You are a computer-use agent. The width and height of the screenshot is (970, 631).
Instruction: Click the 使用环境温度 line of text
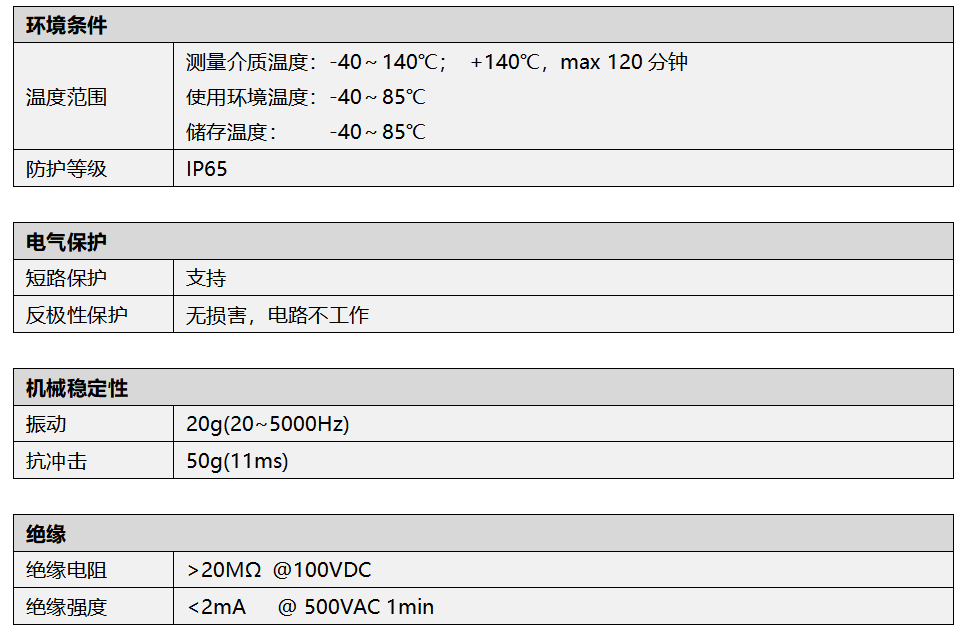(x=305, y=97)
